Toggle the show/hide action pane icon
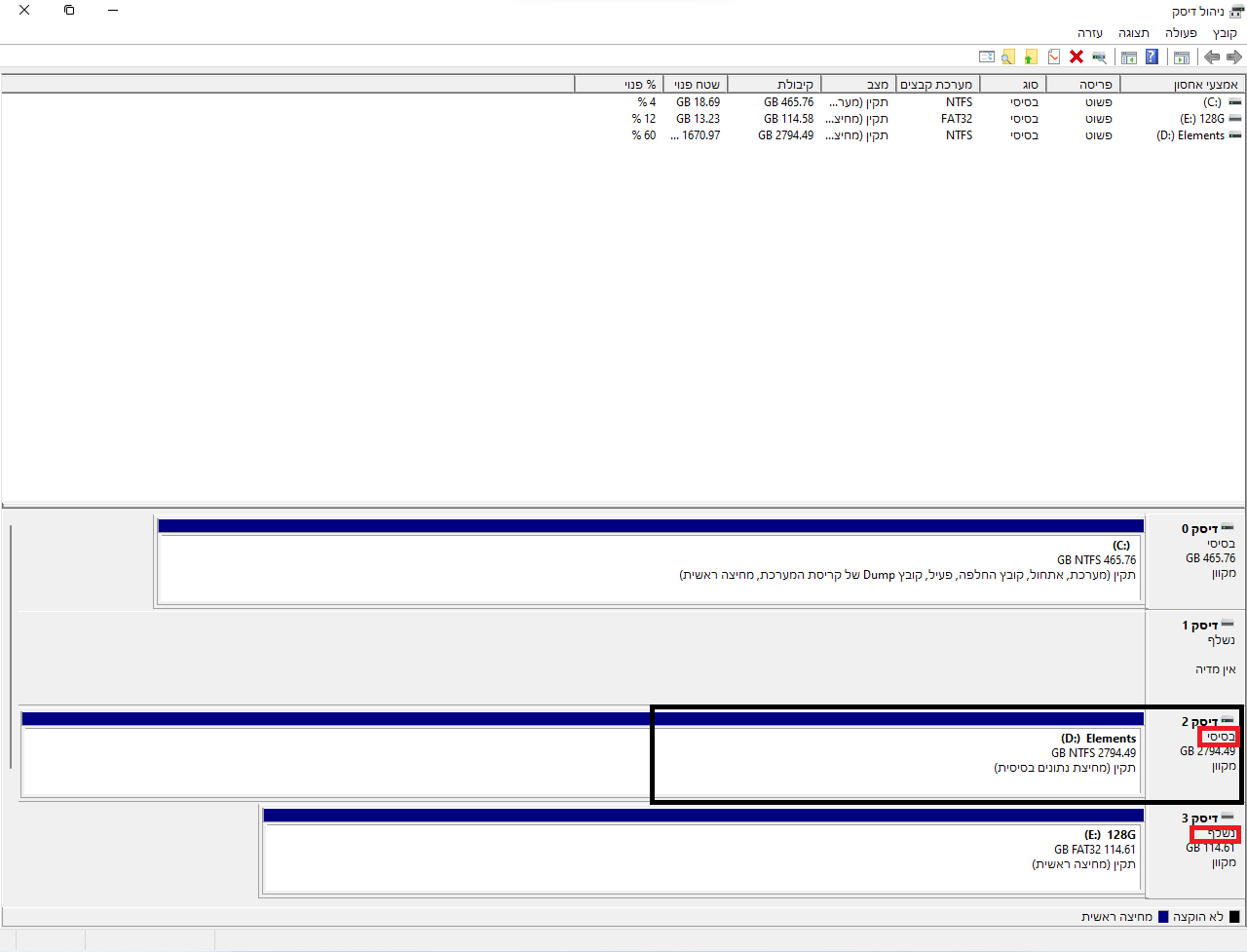This screenshot has height=952, width=1247. pos(1129,57)
